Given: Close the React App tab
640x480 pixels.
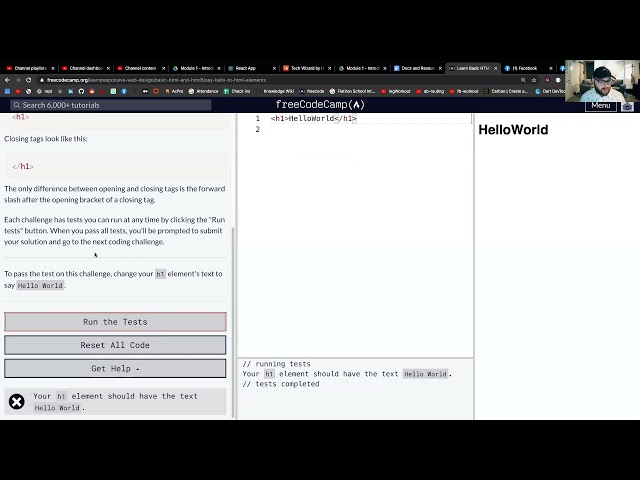Looking at the screenshot, I should [274, 69].
